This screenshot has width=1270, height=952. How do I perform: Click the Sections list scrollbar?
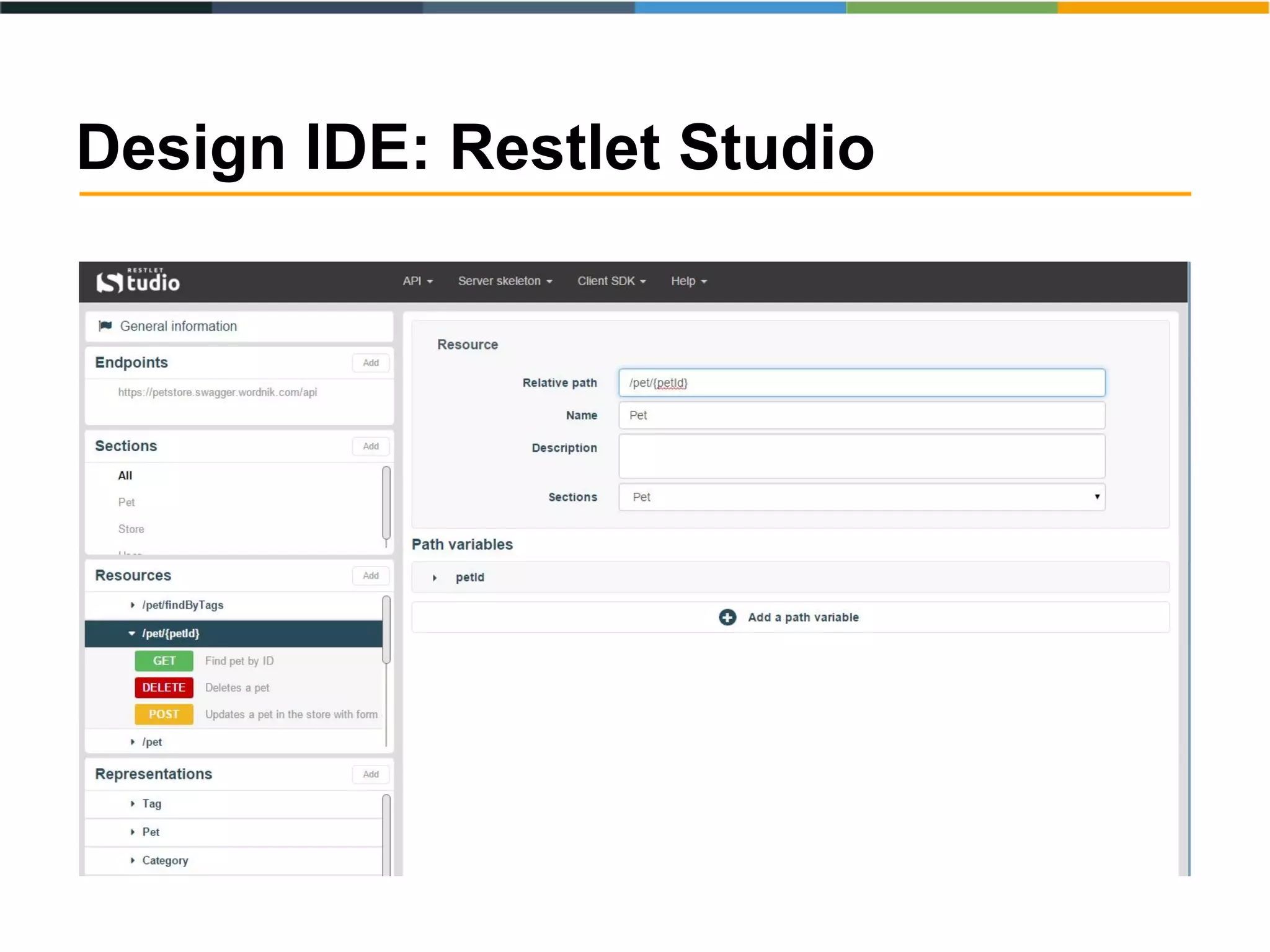click(x=386, y=503)
